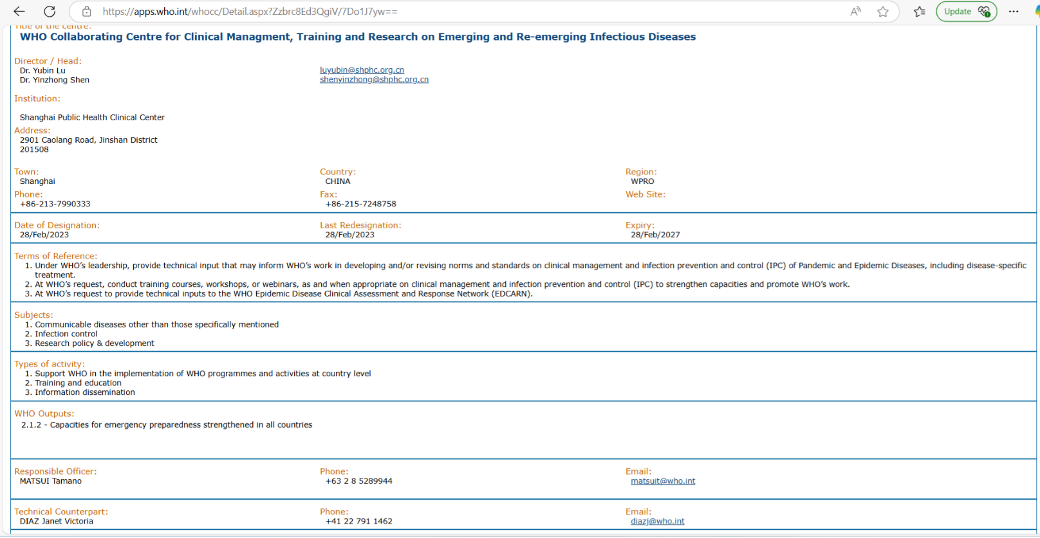
Task: Click fax number +86-215-7248758
Action: tap(361, 204)
